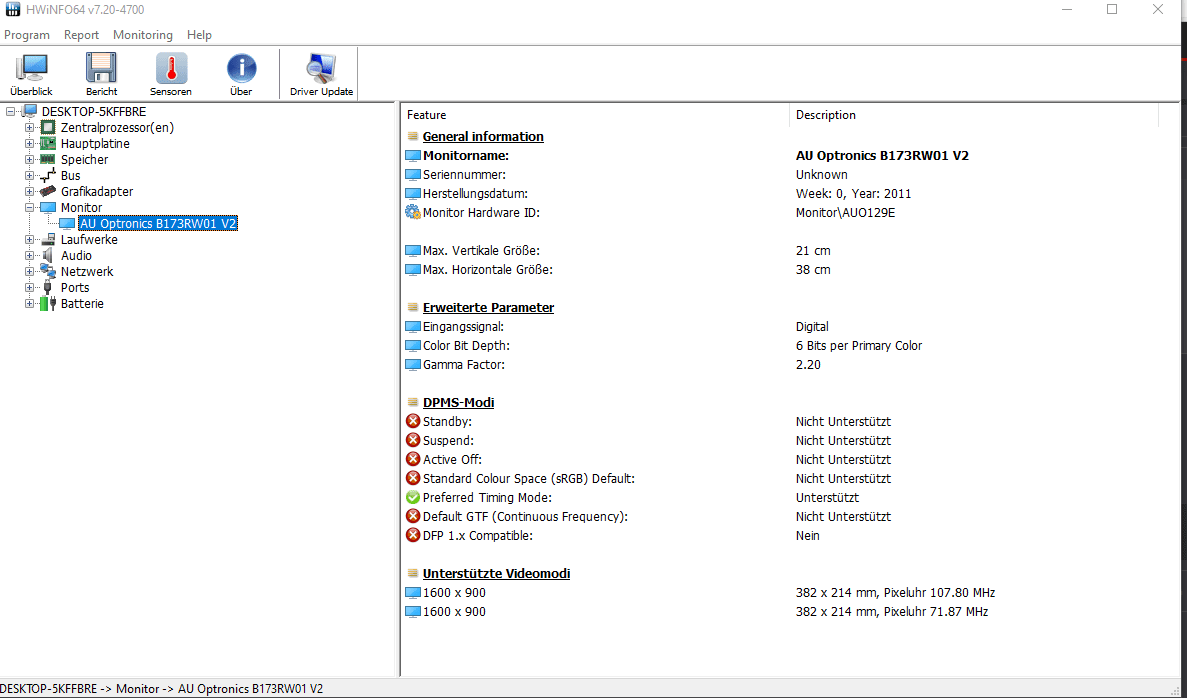Click value Monitor\AUO129E
The image size is (1187, 698).
[x=845, y=213]
